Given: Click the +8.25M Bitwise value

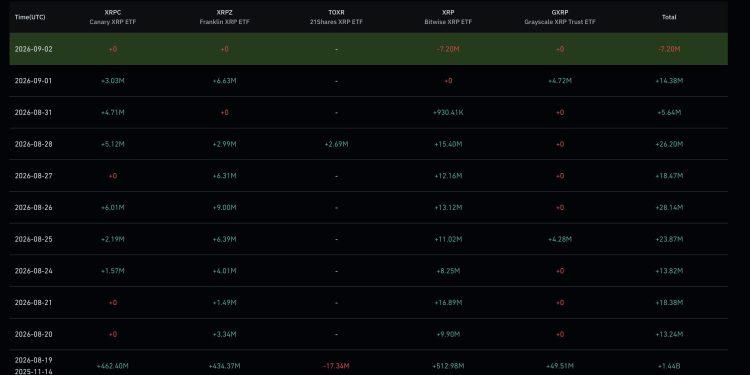Looking at the screenshot, I should click(448, 271).
